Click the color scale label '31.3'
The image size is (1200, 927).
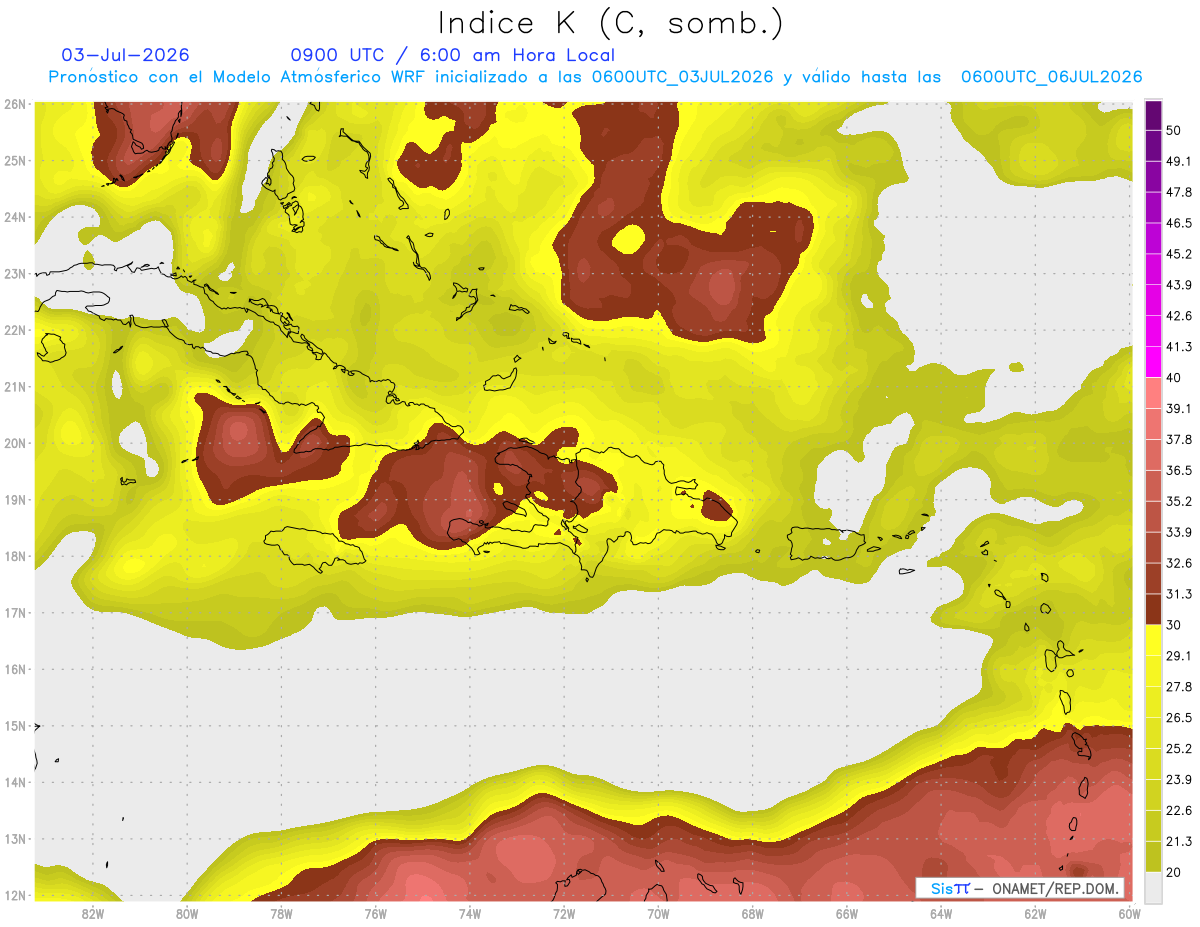click(x=1178, y=594)
